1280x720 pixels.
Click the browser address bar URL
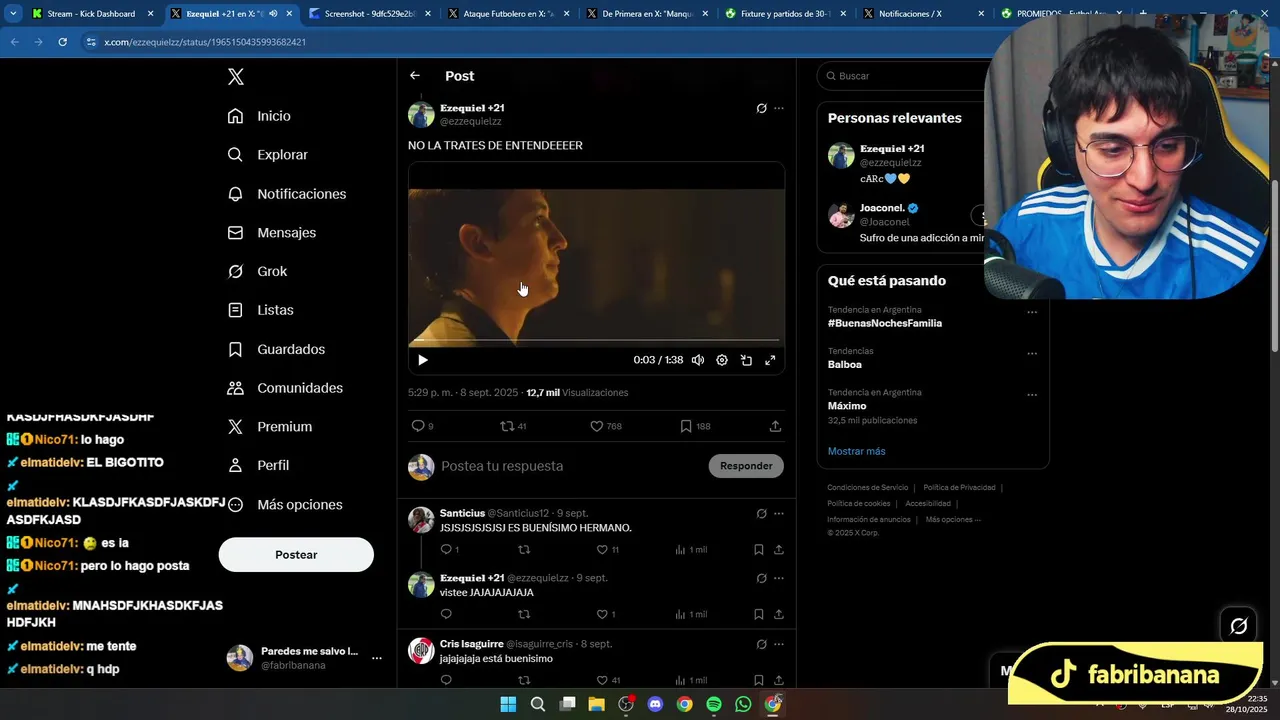click(x=205, y=42)
